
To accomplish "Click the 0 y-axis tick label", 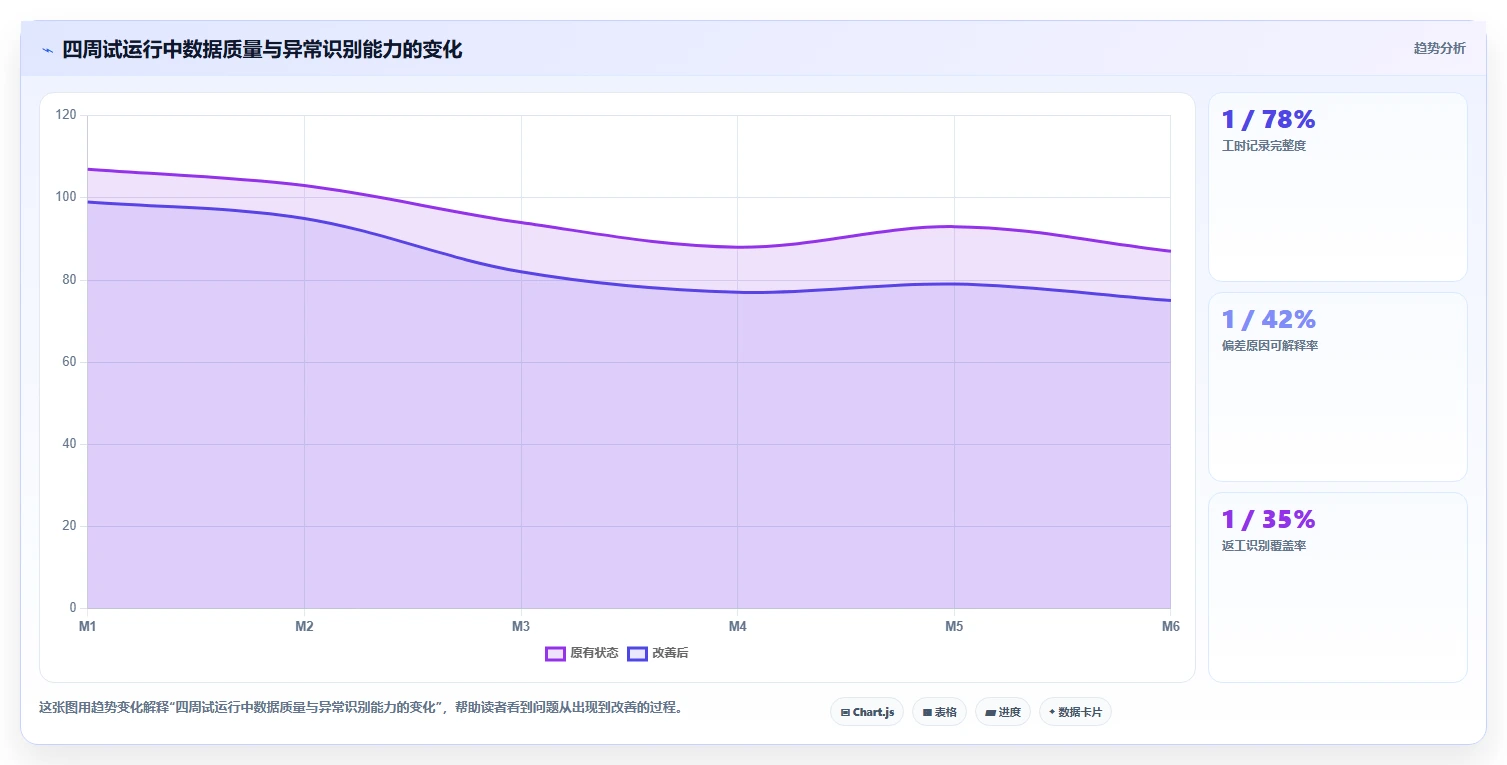I will (x=73, y=608).
